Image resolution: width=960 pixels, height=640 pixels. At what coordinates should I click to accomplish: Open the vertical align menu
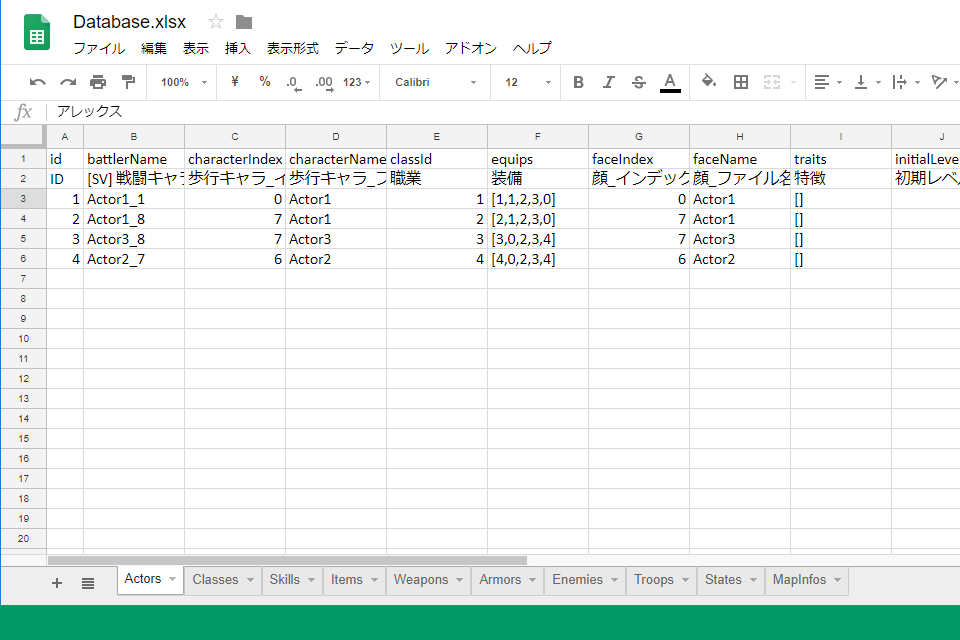point(867,82)
